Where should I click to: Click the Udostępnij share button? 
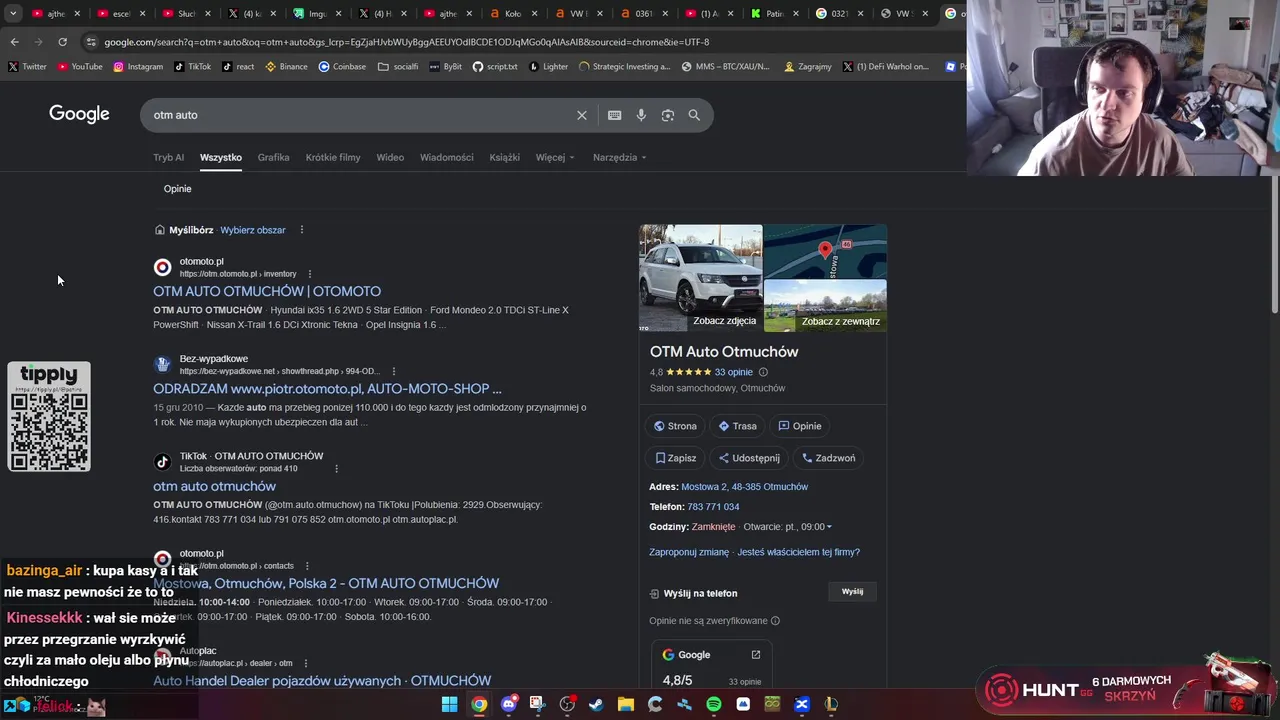click(749, 458)
